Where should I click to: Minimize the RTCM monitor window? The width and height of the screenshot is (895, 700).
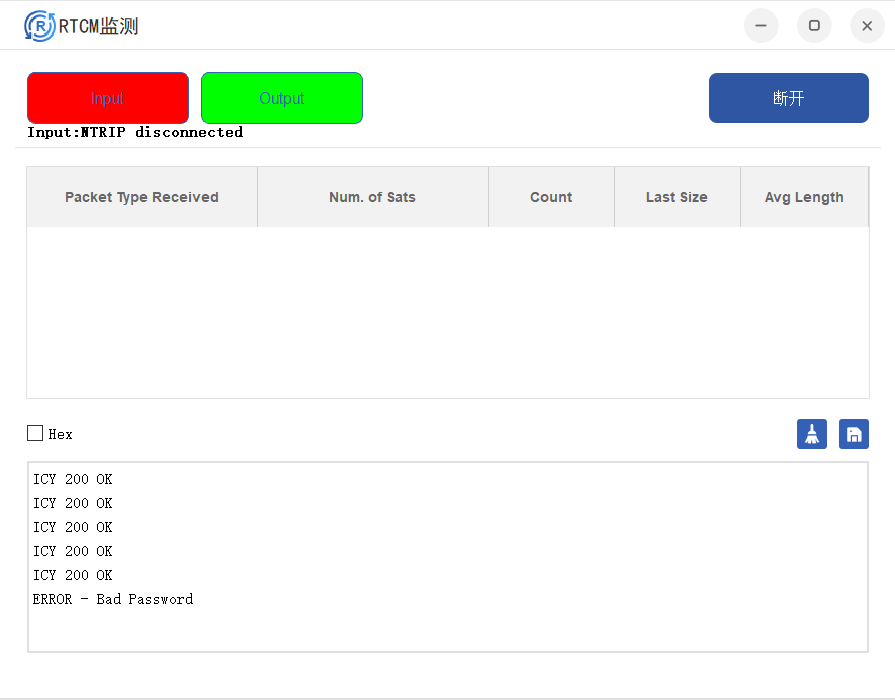761,26
